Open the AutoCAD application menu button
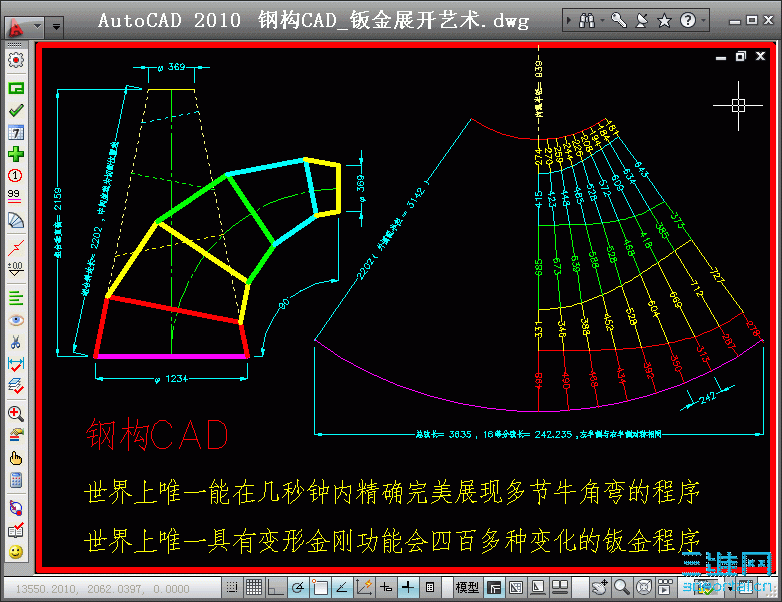This screenshot has width=782, height=602. 24,27
